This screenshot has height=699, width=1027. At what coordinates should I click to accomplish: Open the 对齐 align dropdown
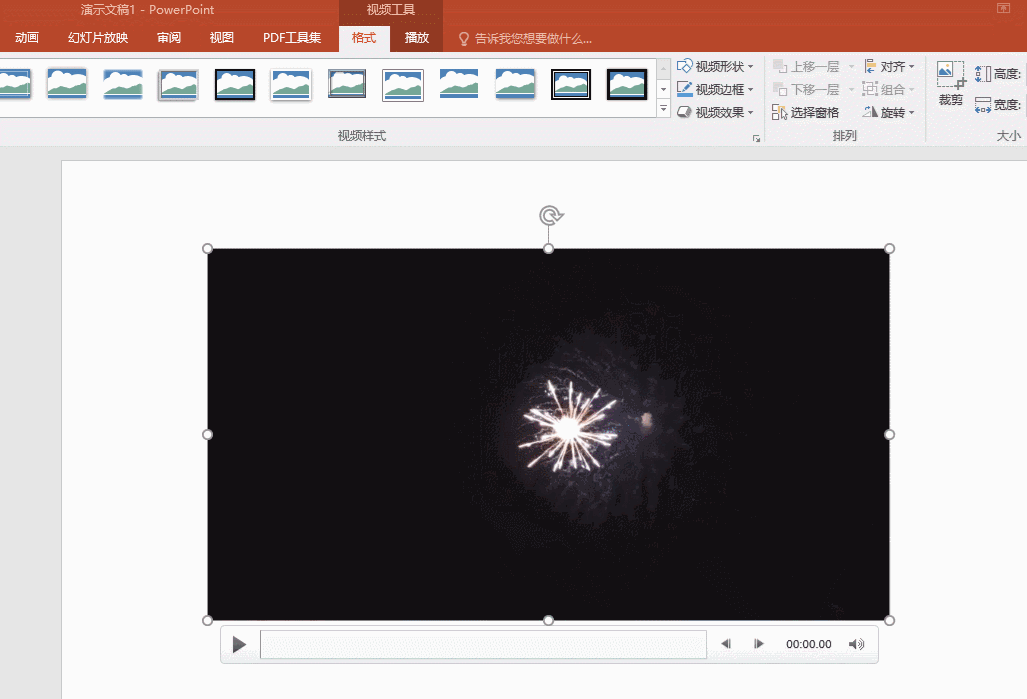[x=889, y=66]
